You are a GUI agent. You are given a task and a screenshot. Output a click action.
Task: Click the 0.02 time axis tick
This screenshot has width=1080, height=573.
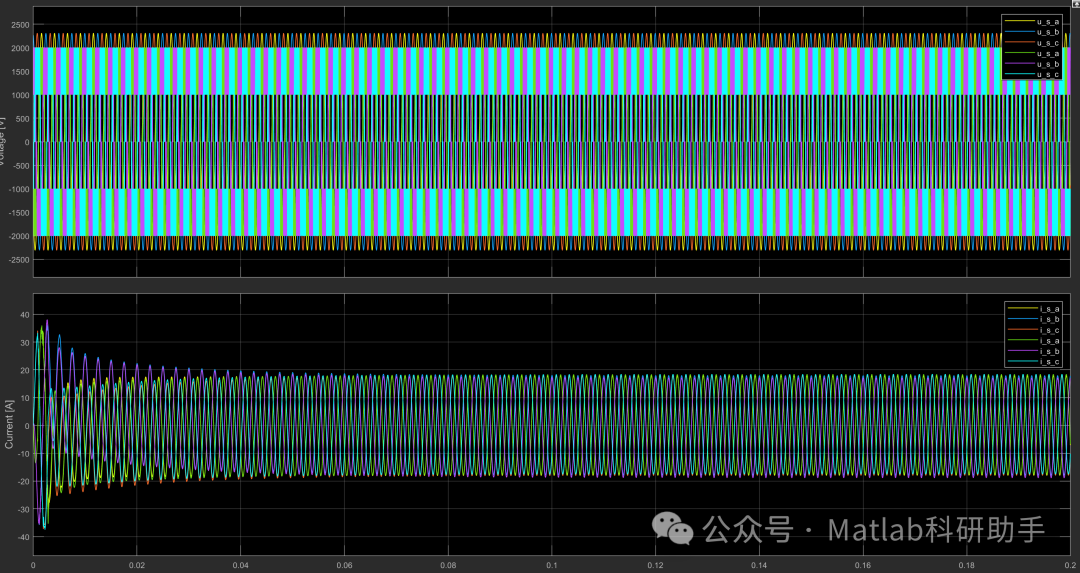click(137, 565)
